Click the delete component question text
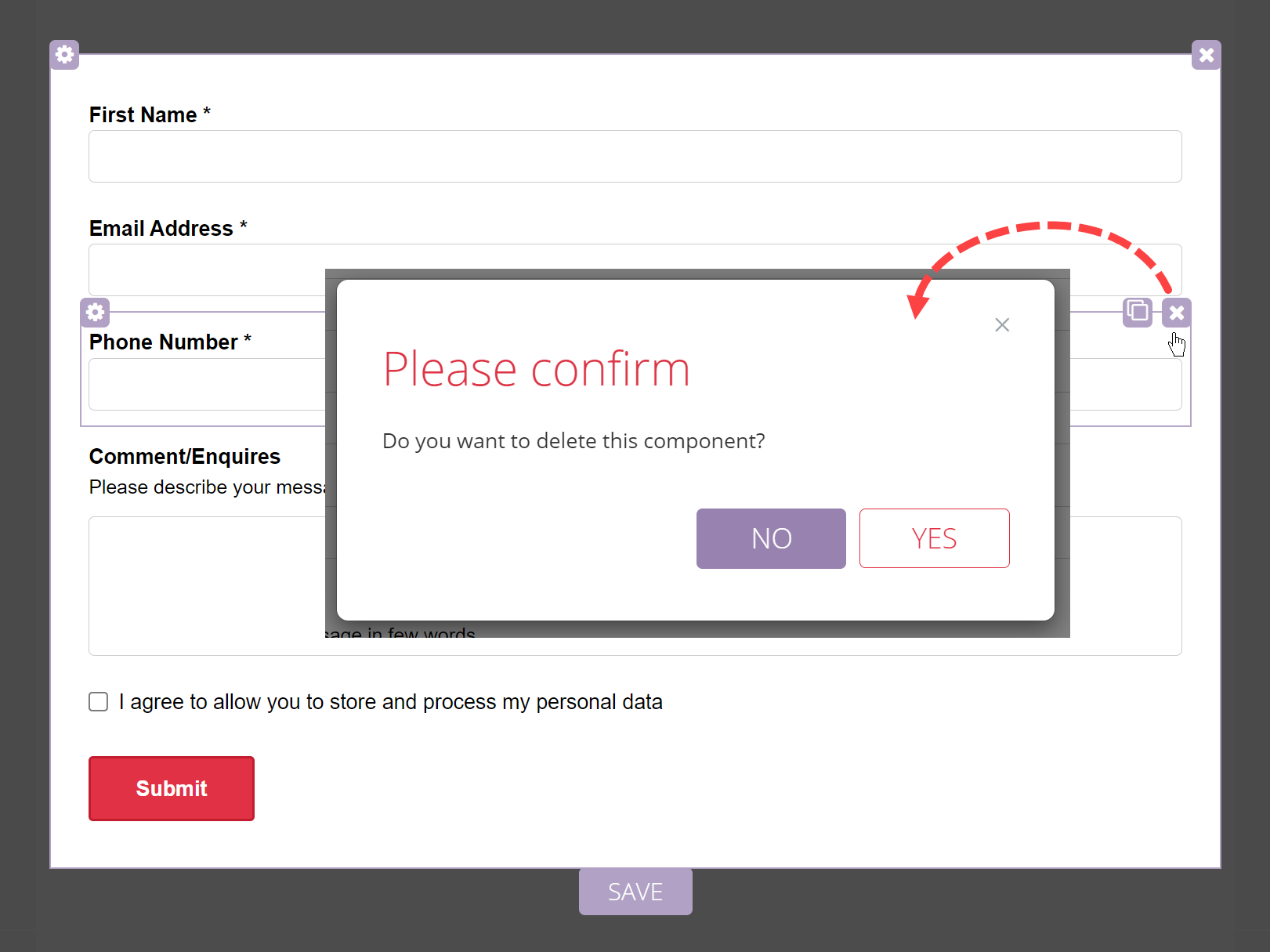The image size is (1270, 952). pos(573,441)
